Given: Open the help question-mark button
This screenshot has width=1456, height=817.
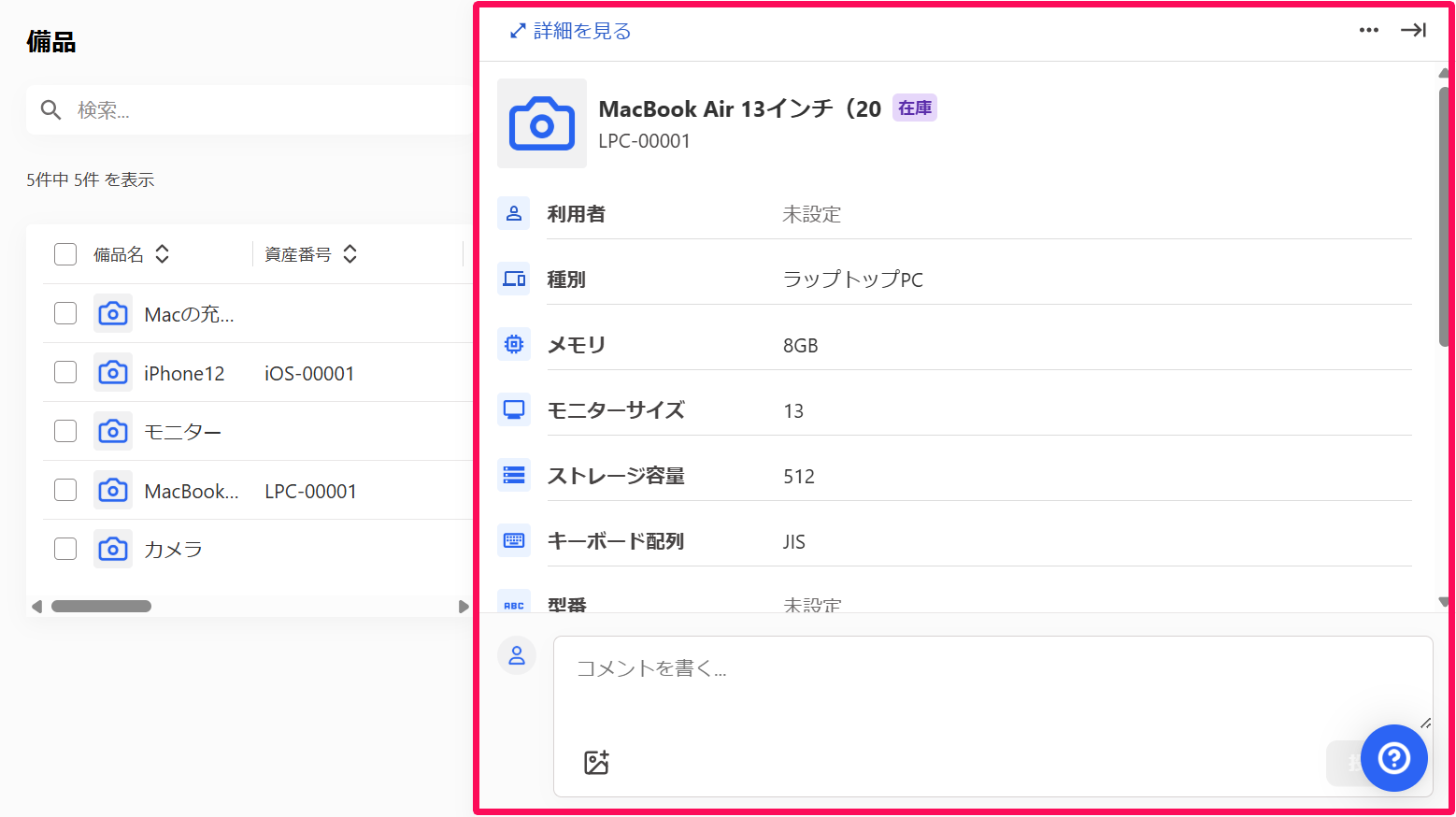Looking at the screenshot, I should [1393, 758].
